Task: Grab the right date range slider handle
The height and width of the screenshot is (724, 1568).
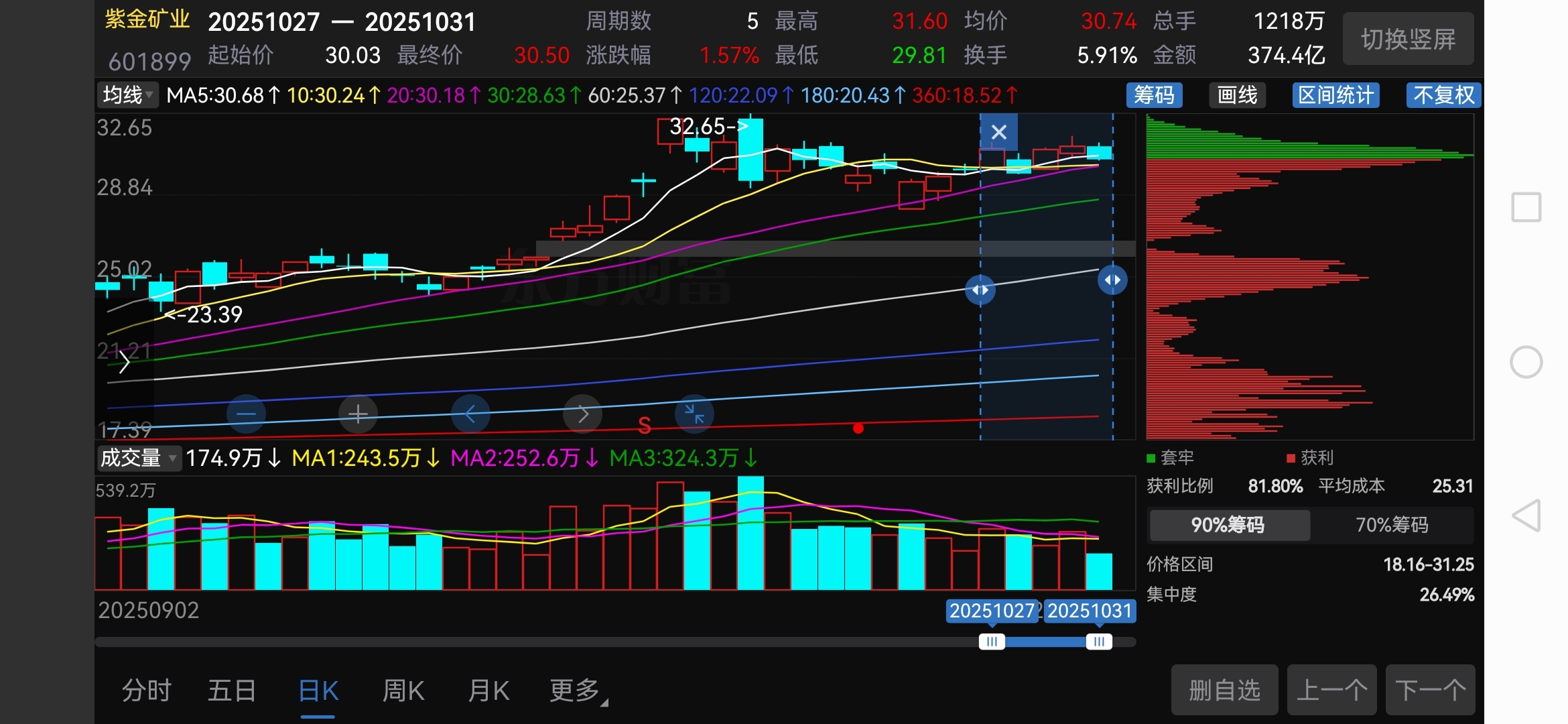Action: click(x=1099, y=642)
